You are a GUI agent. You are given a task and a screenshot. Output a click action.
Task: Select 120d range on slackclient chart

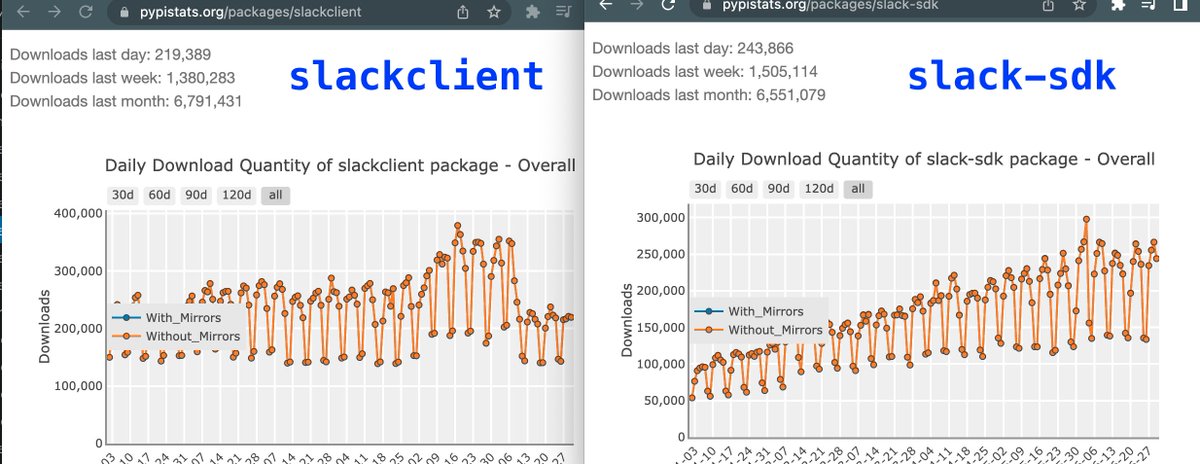[x=237, y=195]
